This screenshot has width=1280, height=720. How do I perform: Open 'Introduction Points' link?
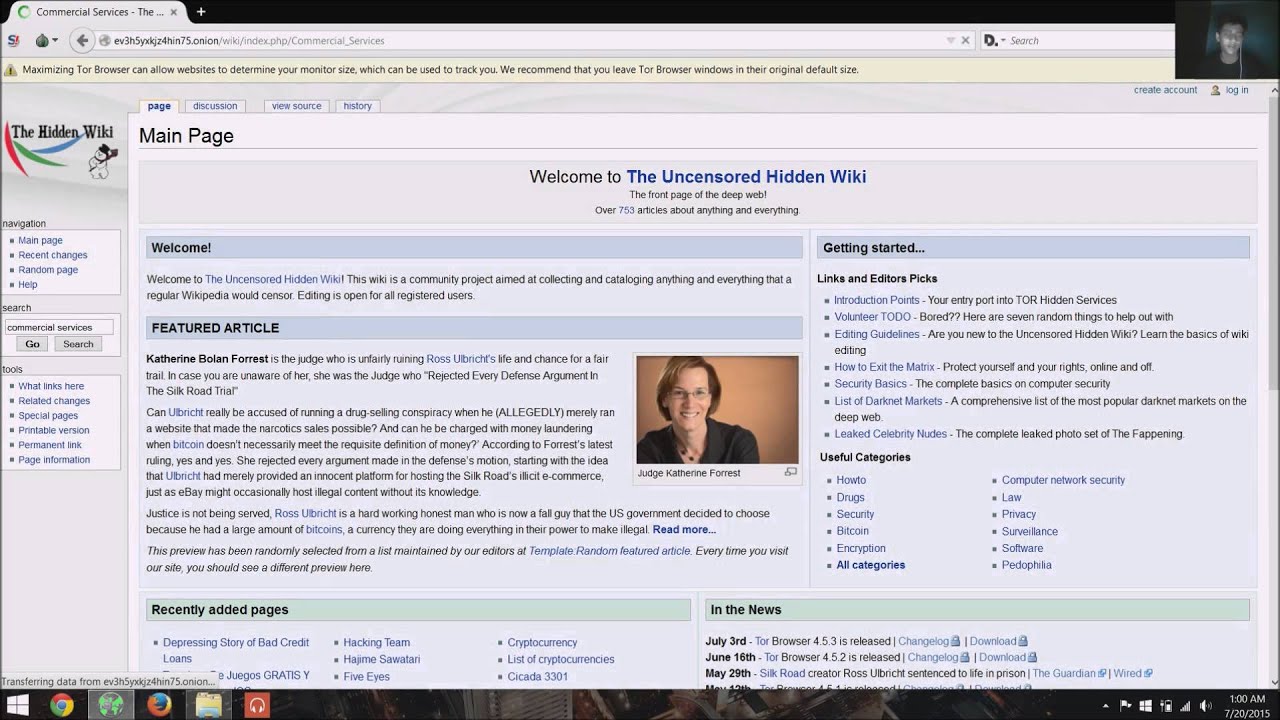pyautogui.click(x=877, y=300)
